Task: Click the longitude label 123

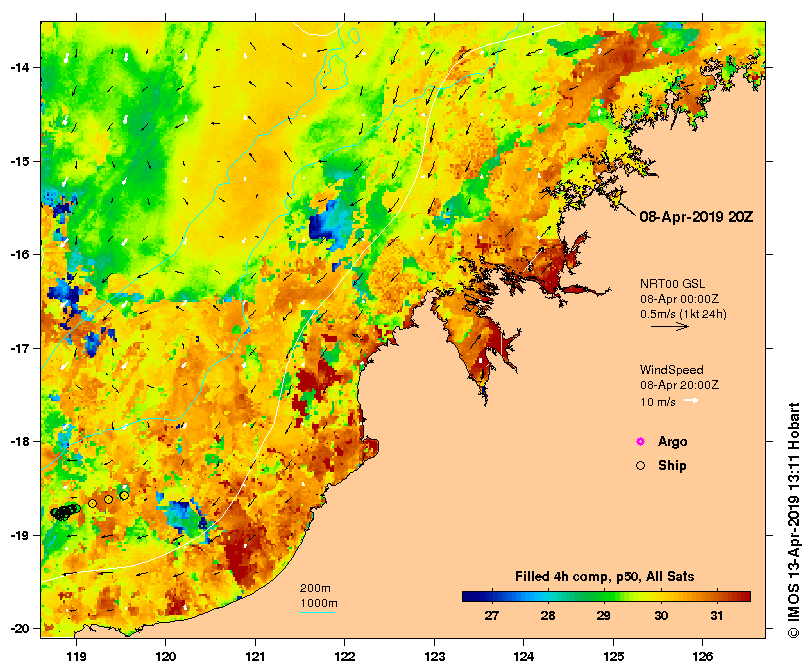Action: pyautogui.click(x=434, y=657)
